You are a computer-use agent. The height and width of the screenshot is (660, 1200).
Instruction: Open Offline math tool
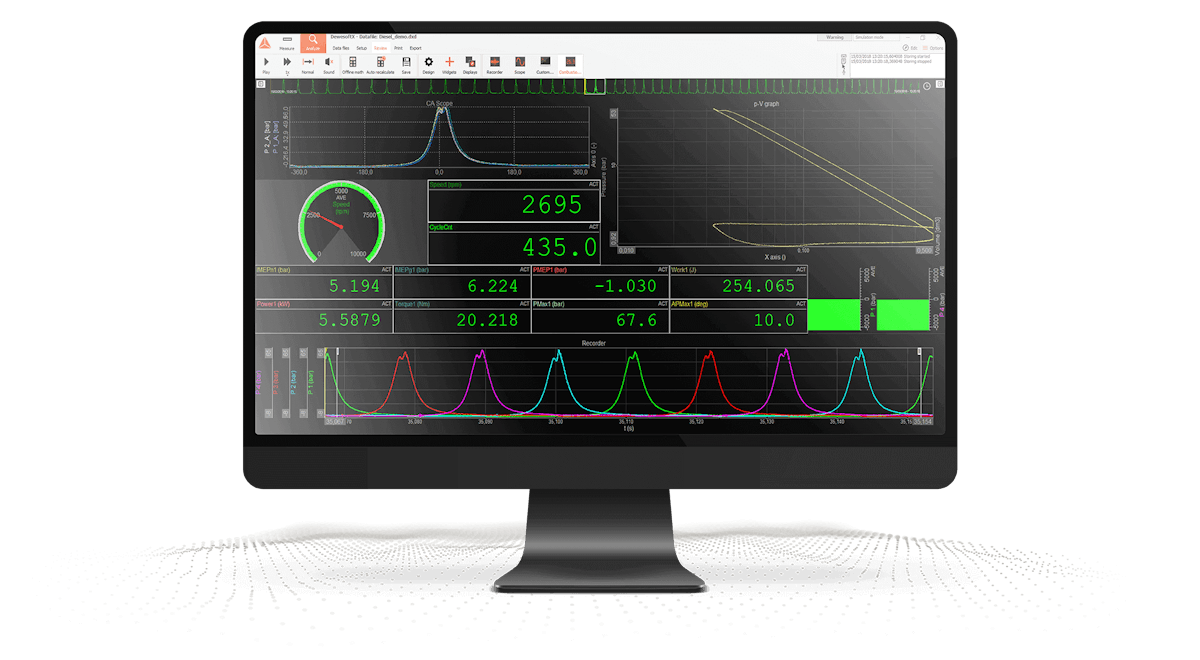(353, 65)
